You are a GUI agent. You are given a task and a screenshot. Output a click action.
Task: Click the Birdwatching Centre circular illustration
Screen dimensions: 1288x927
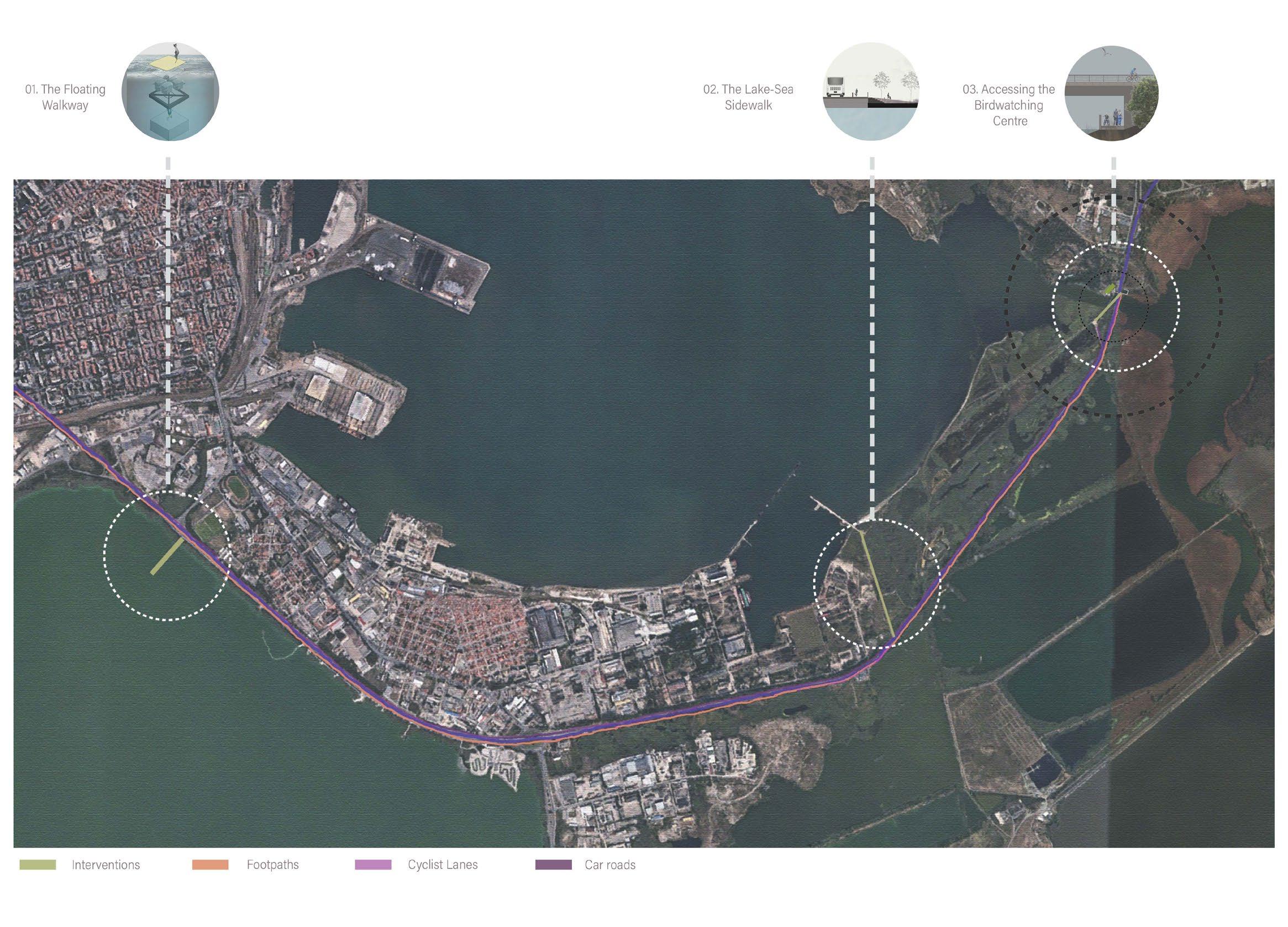tap(1111, 94)
